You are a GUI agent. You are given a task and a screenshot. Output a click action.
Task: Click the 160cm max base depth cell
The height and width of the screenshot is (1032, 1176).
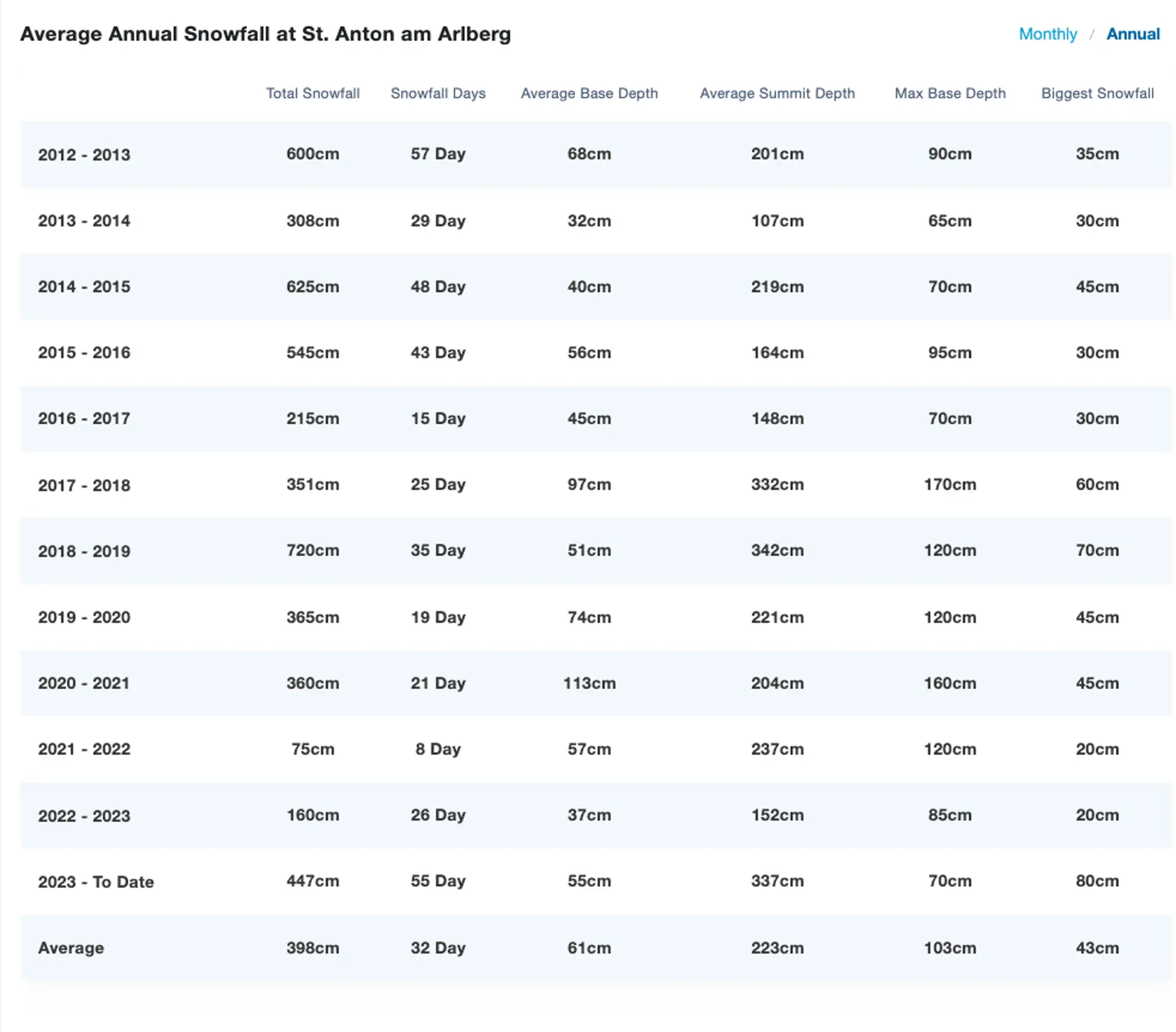(x=950, y=683)
